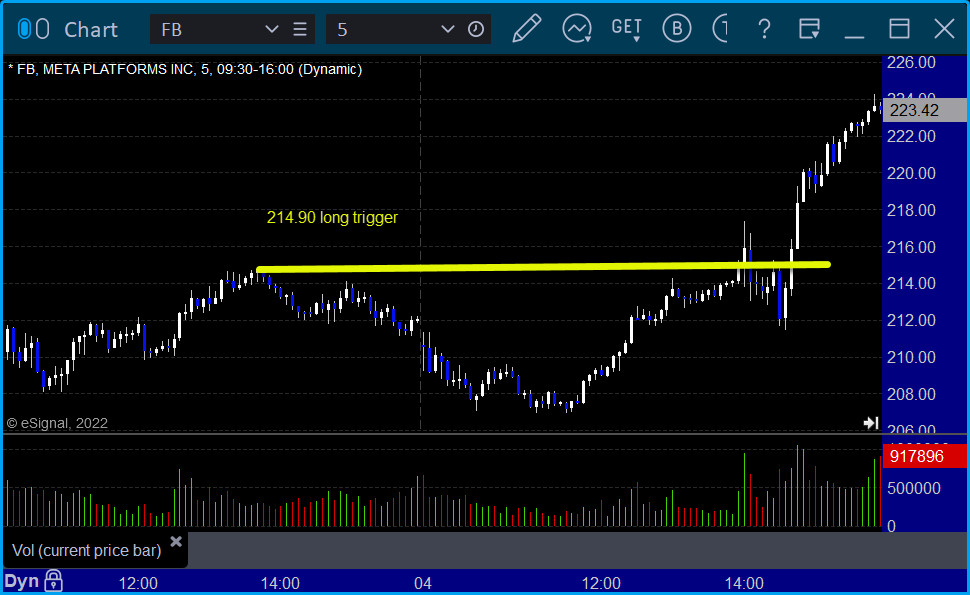Select the '214.90 long trigger' text annotation
The width and height of the screenshot is (970, 595).
pyautogui.click(x=332, y=218)
